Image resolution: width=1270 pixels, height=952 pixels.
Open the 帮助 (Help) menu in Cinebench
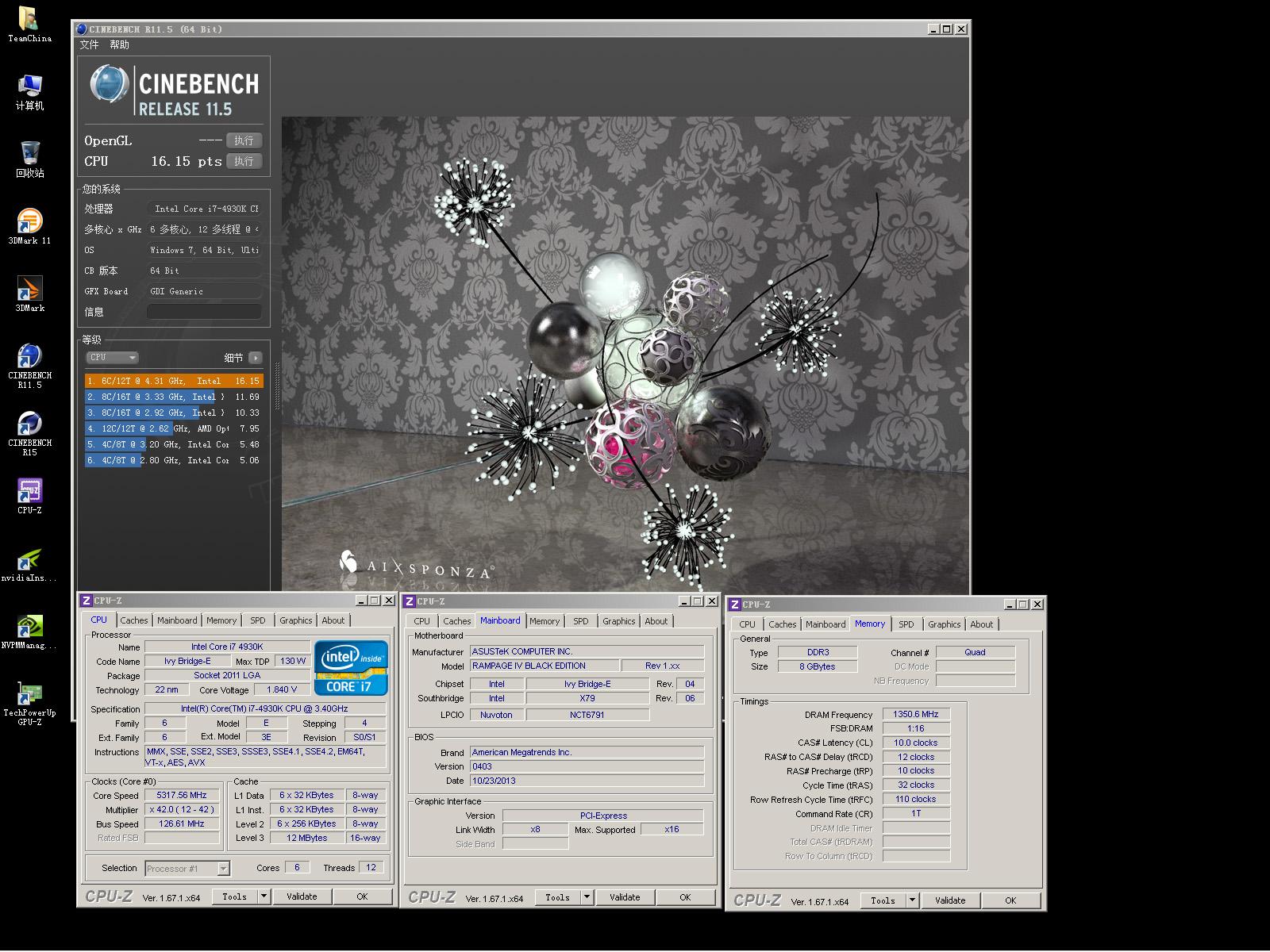(119, 45)
